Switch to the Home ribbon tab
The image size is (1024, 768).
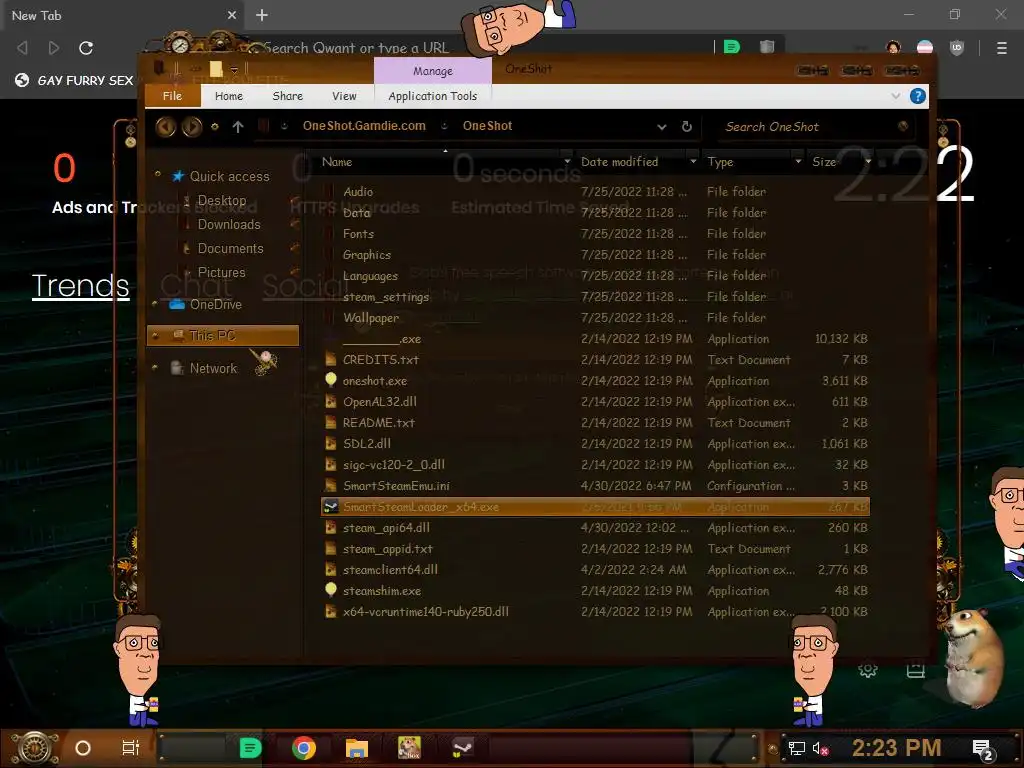click(229, 96)
